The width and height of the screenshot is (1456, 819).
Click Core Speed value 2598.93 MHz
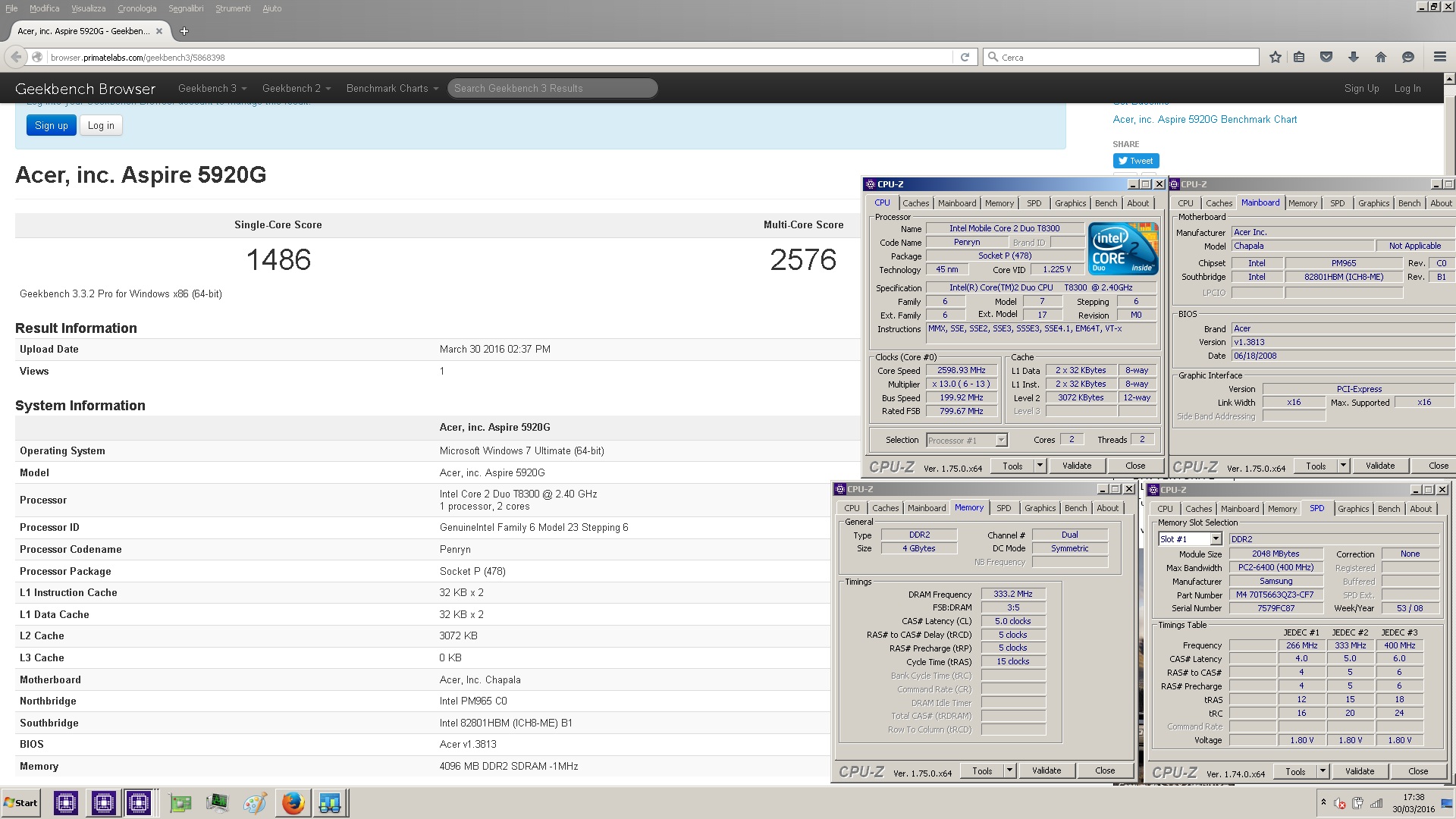click(961, 371)
